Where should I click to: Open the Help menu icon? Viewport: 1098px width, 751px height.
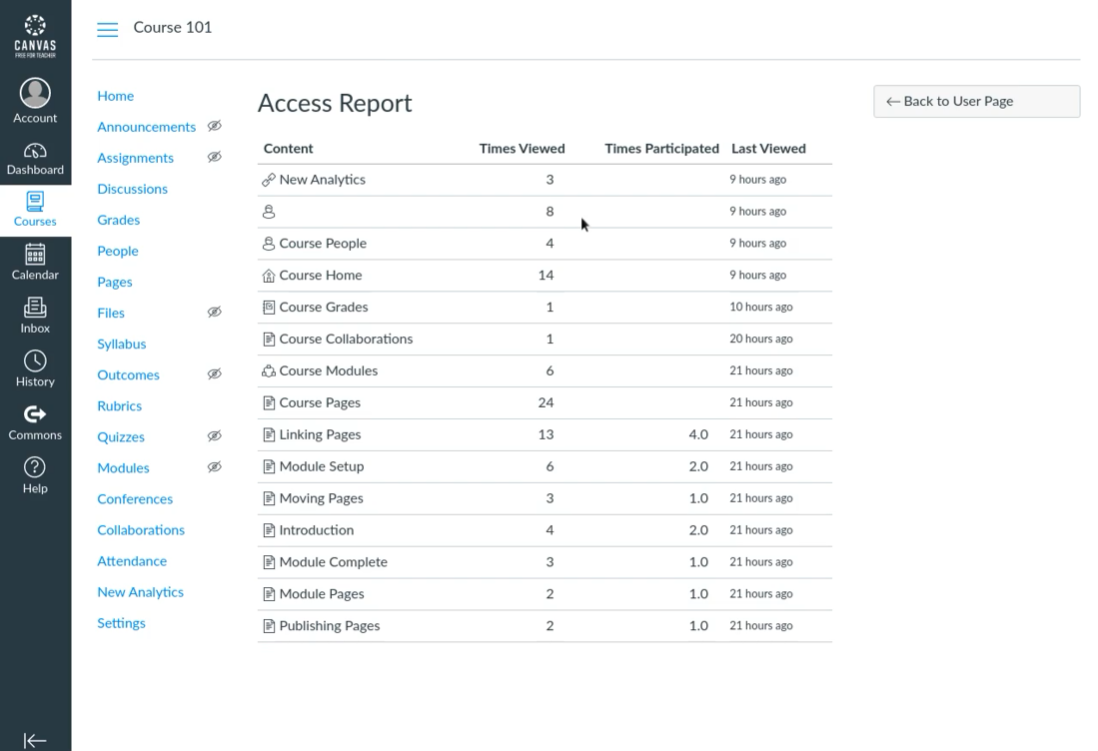click(x=35, y=475)
